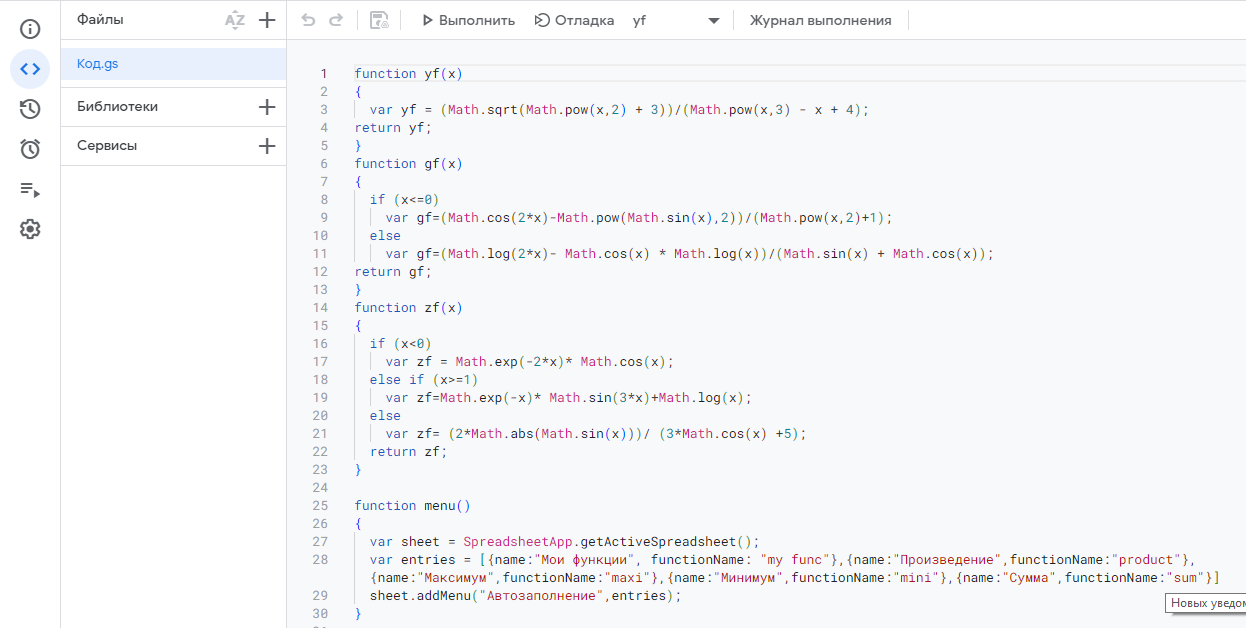Add a library with plus icon
Viewport: 1246px width, 628px height.
267,107
